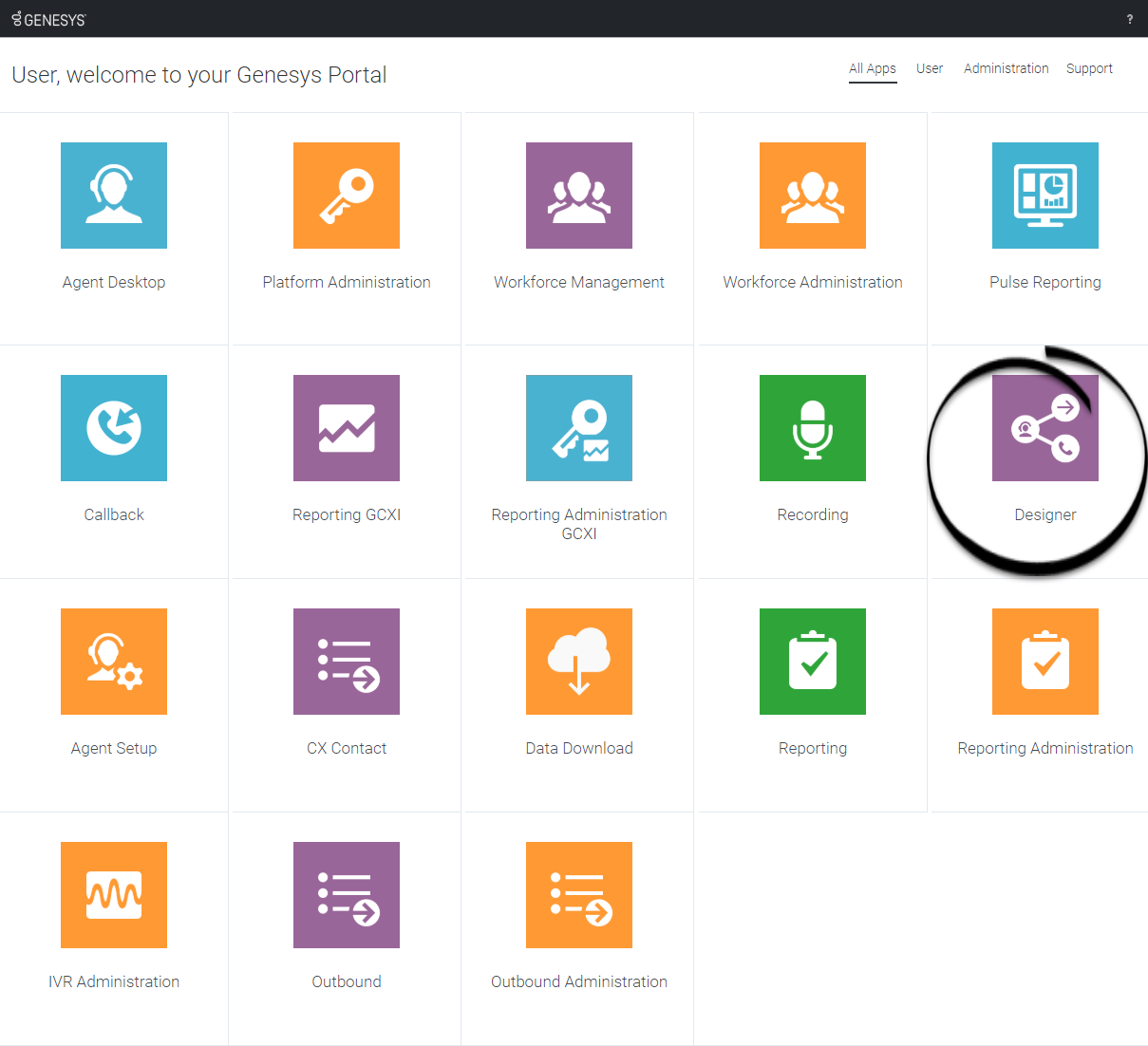The height and width of the screenshot is (1046, 1148).
Task: Switch to the User tab
Action: click(930, 68)
